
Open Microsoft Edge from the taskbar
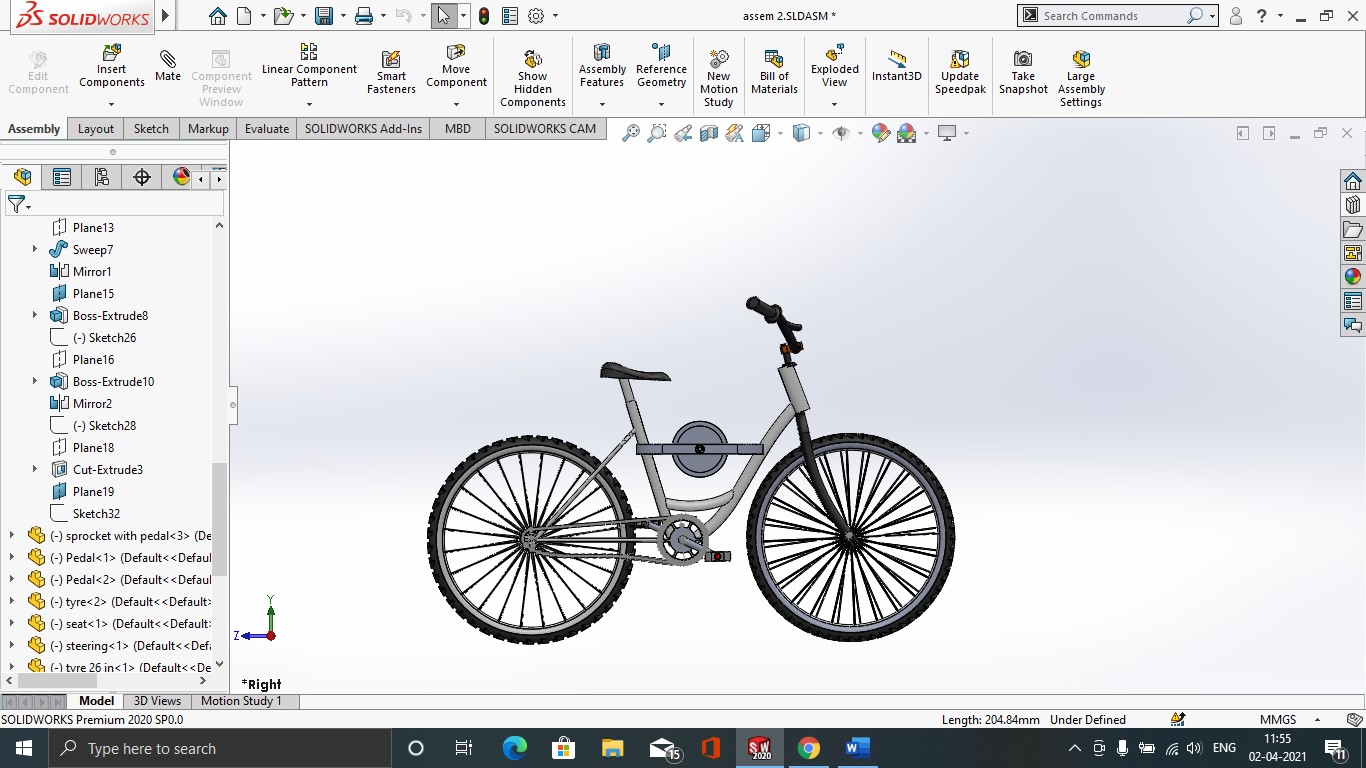pos(514,748)
